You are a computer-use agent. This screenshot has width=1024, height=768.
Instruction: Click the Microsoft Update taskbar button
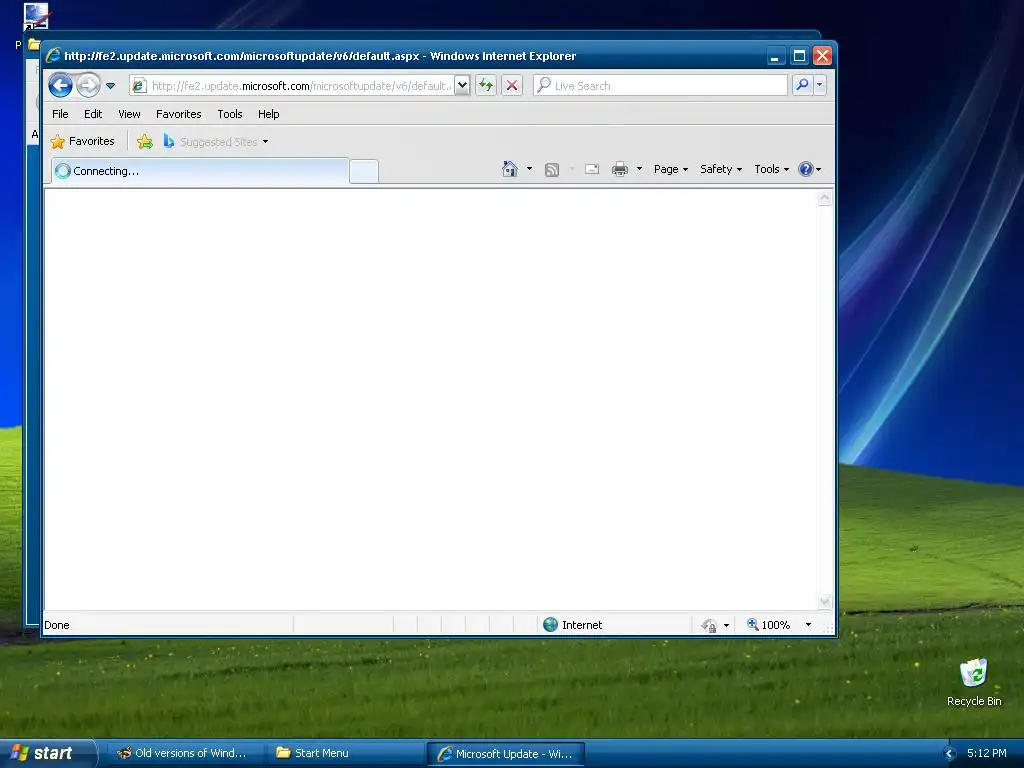pyautogui.click(x=505, y=754)
